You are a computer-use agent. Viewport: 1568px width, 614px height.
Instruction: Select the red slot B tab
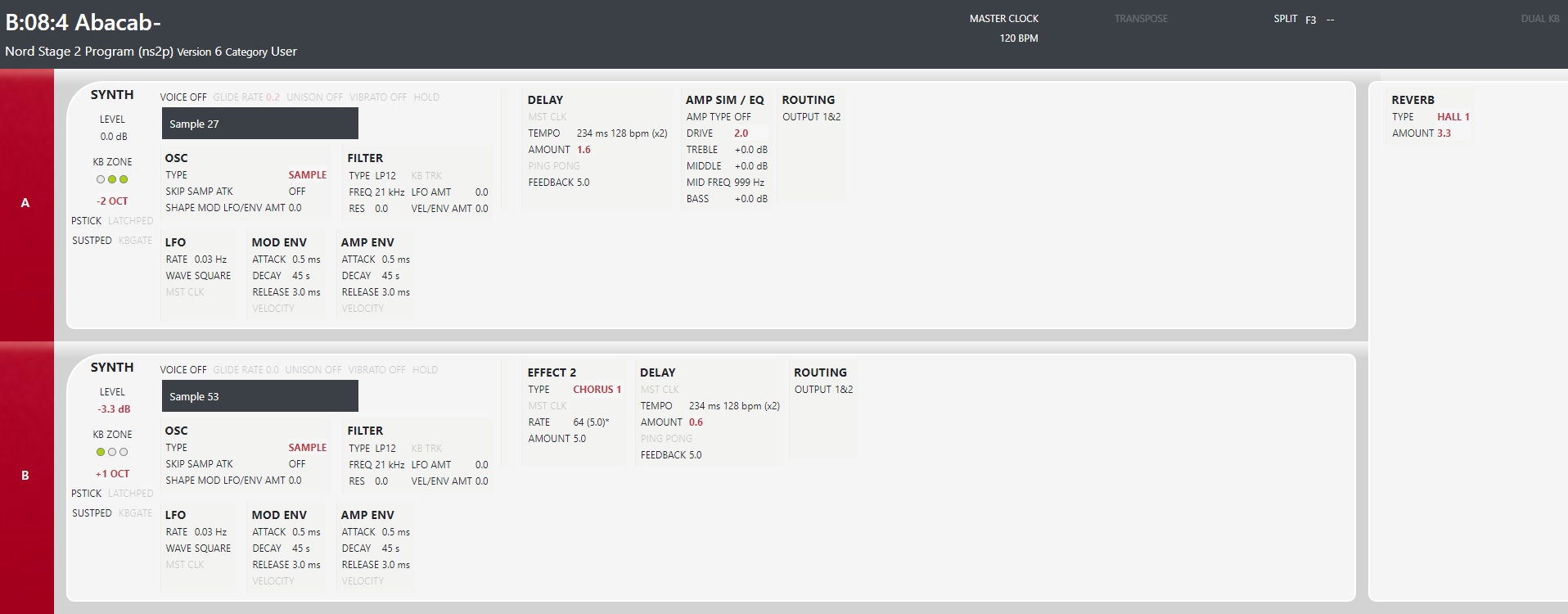click(x=26, y=476)
